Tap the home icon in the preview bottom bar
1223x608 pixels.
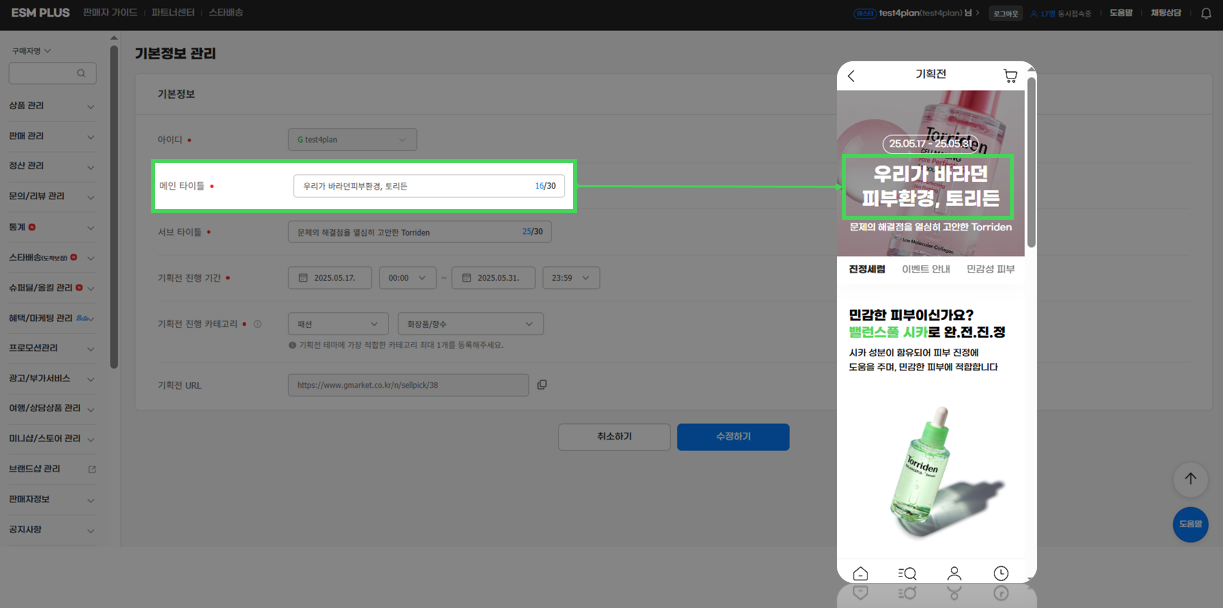point(860,573)
